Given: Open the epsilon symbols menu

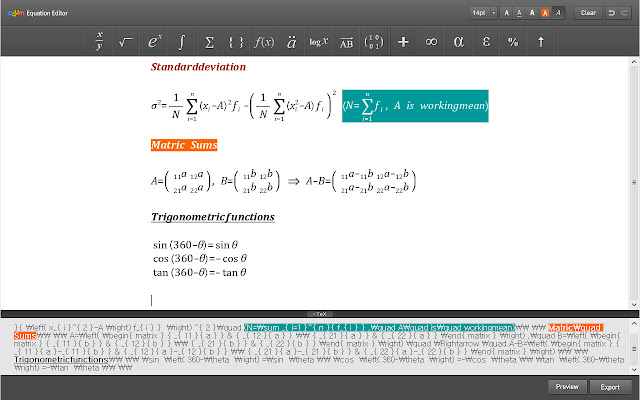Looking at the screenshot, I should (x=486, y=41).
